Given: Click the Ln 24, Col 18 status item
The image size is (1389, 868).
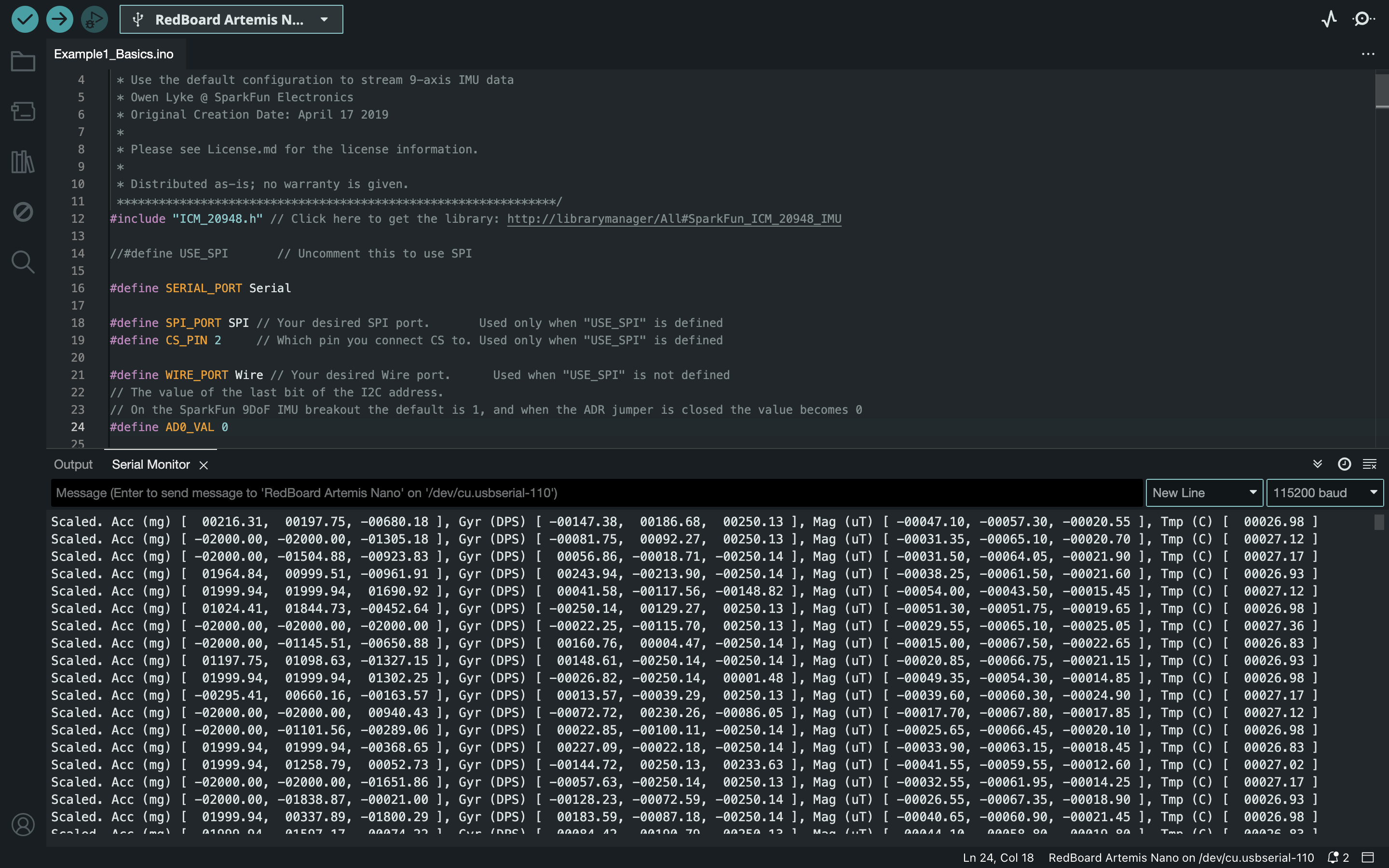Looking at the screenshot, I should tap(998, 858).
